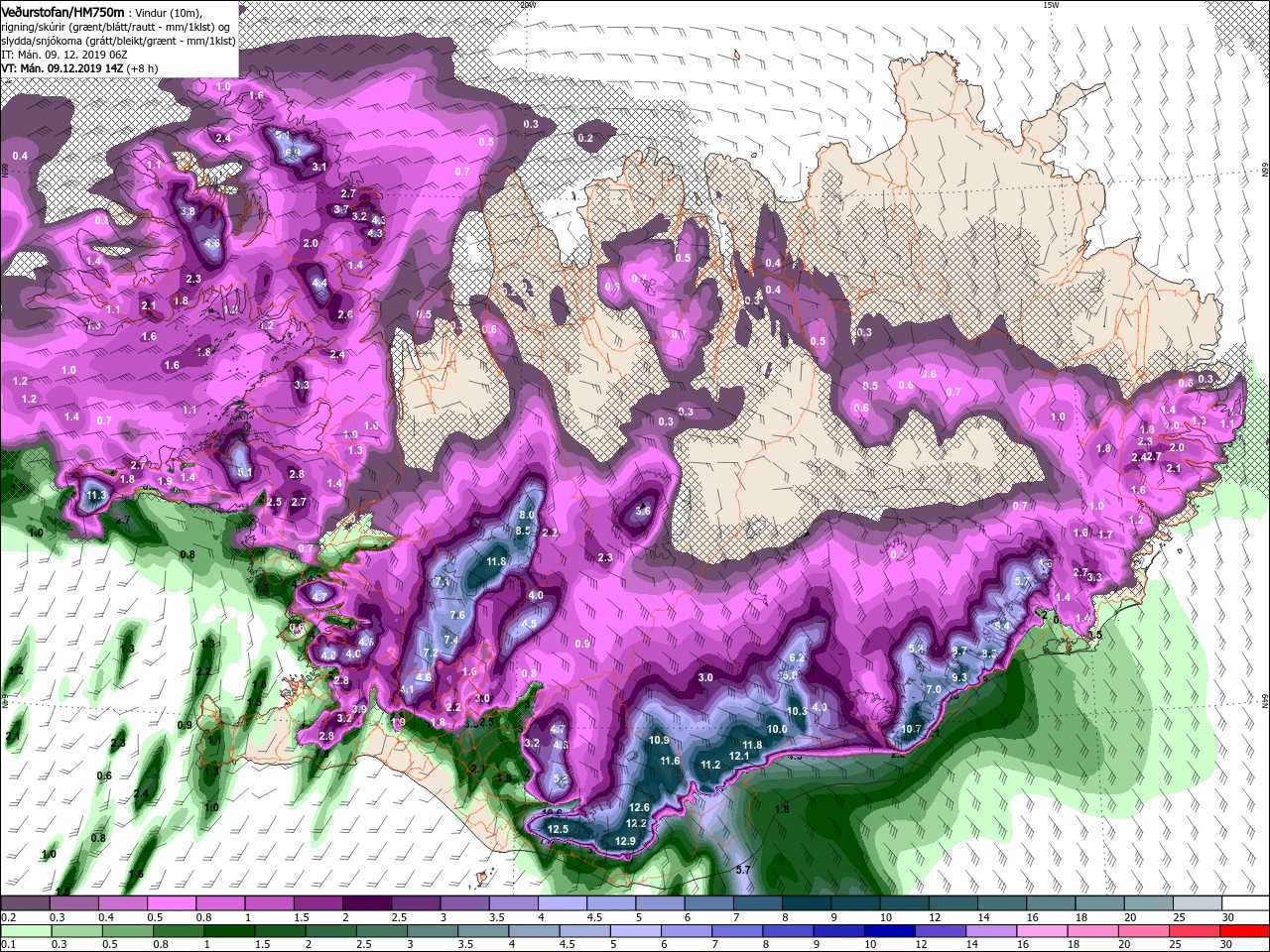
Task: Click the 0.1 label in the lower legend
Action: click(9, 945)
